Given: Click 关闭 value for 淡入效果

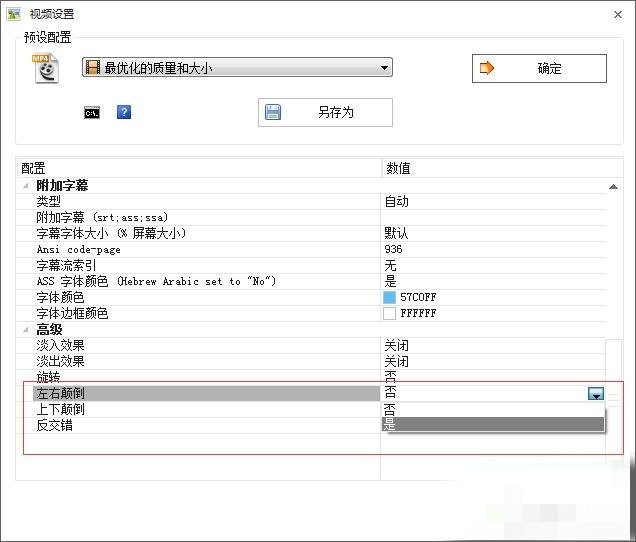Looking at the screenshot, I should point(396,345).
